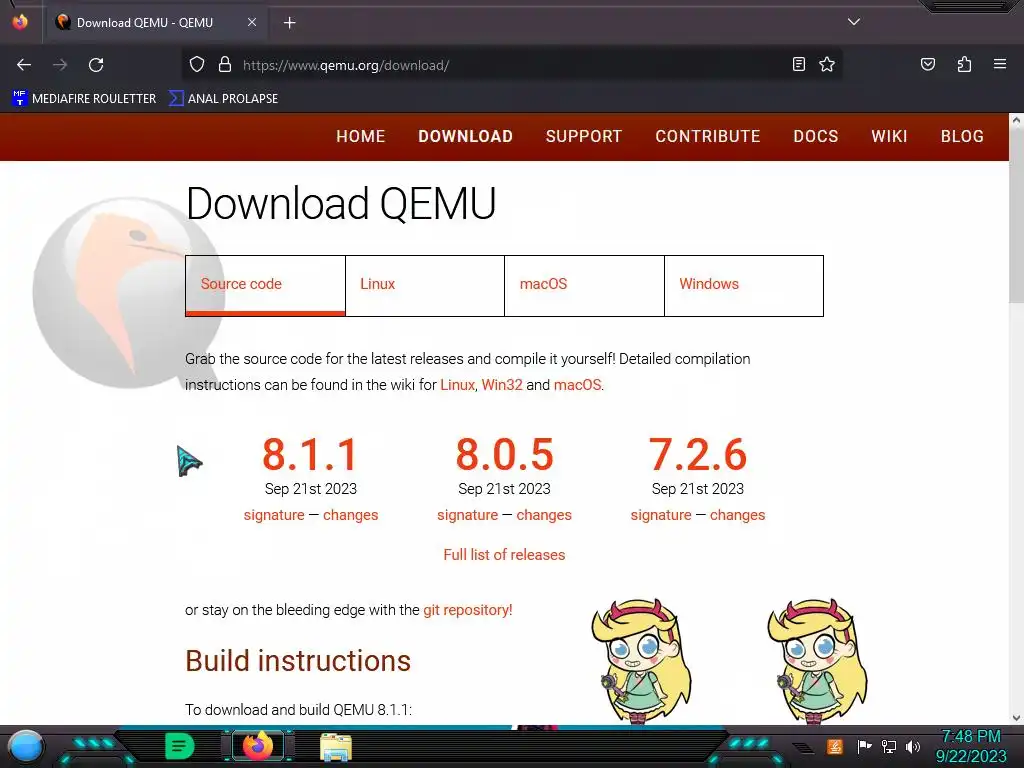This screenshot has height=768, width=1024.
Task: Toggle reader view icon in address bar
Action: 799,64
